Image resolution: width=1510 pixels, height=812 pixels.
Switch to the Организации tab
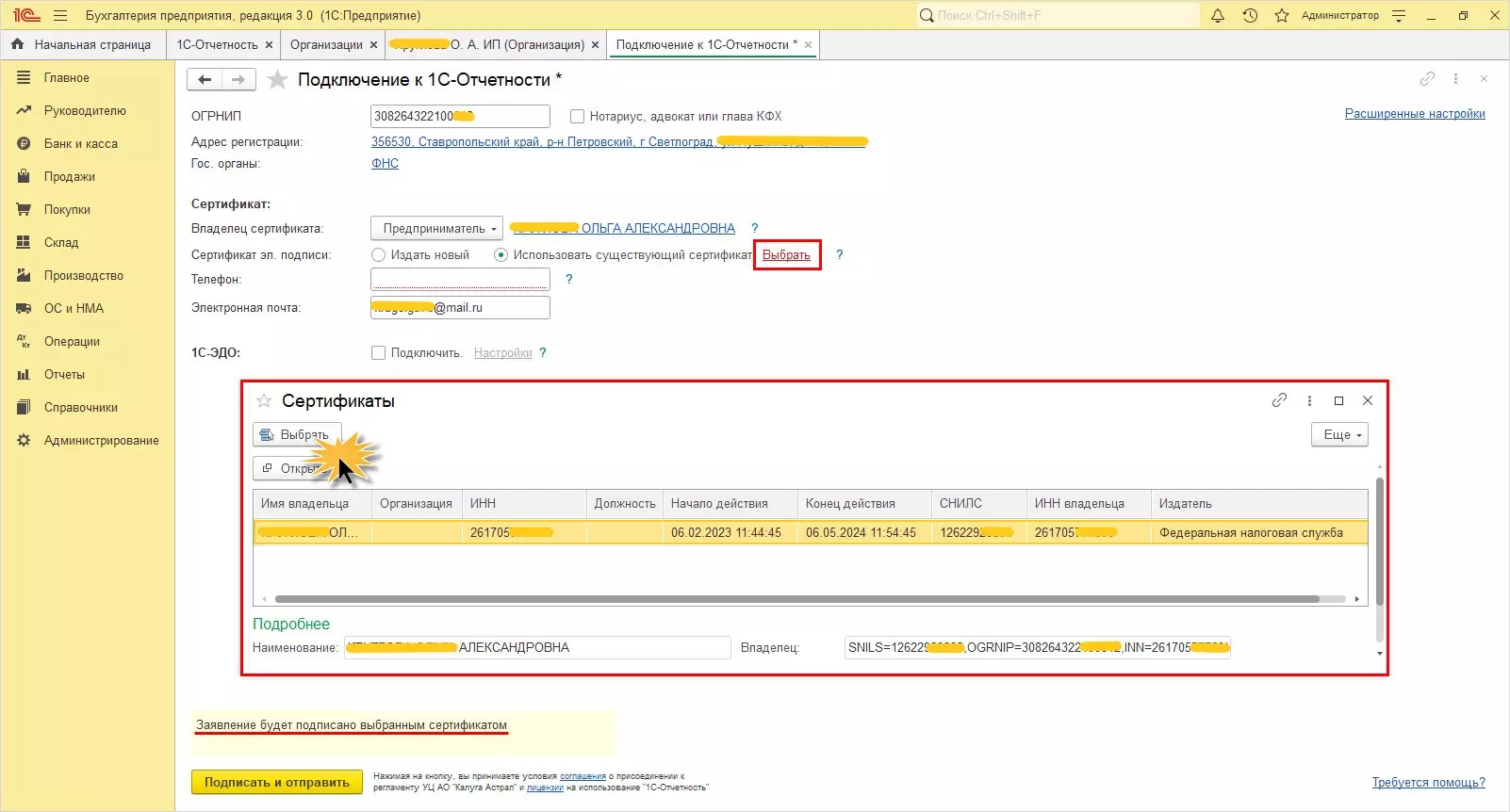click(x=326, y=44)
